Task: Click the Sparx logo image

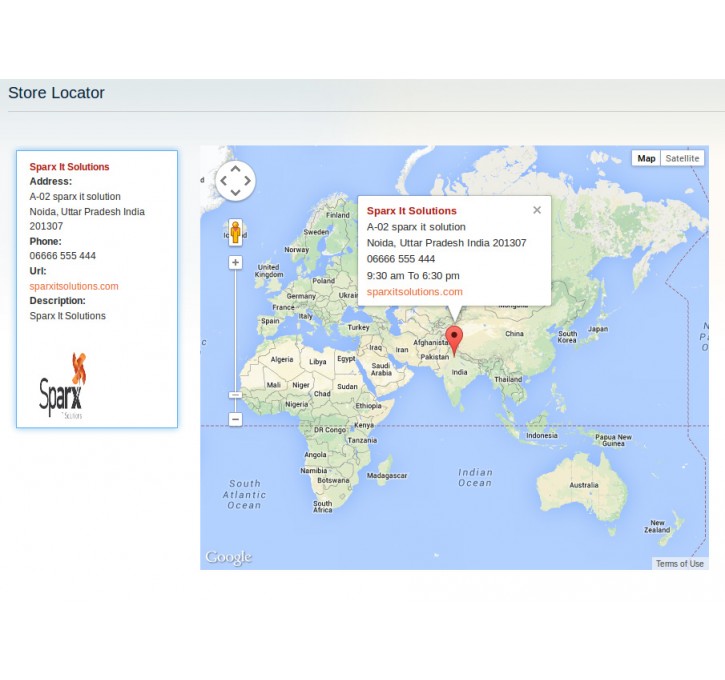Action: click(63, 384)
